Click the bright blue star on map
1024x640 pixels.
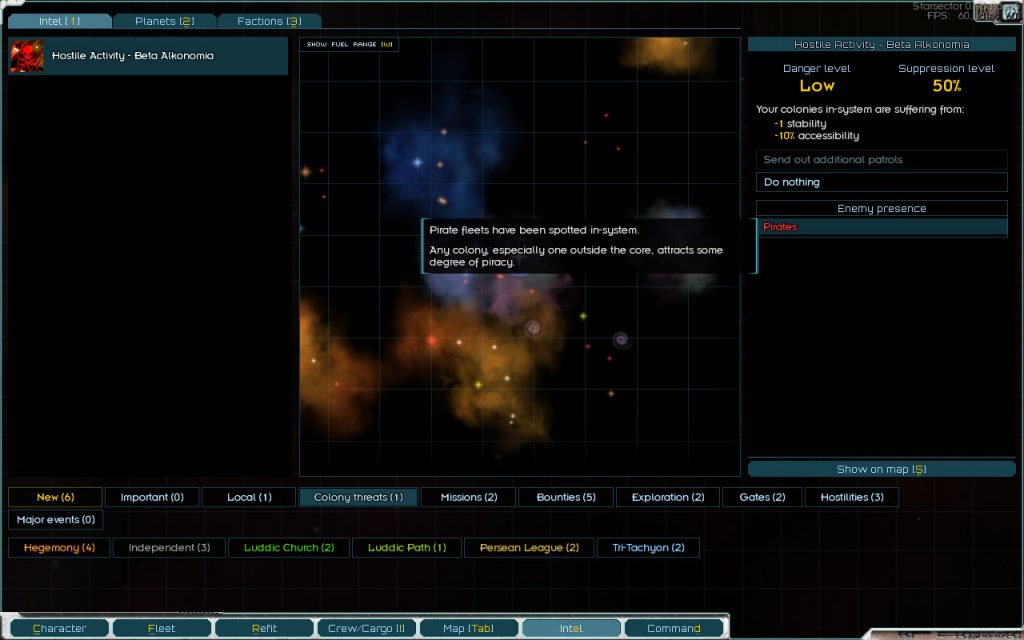417,162
